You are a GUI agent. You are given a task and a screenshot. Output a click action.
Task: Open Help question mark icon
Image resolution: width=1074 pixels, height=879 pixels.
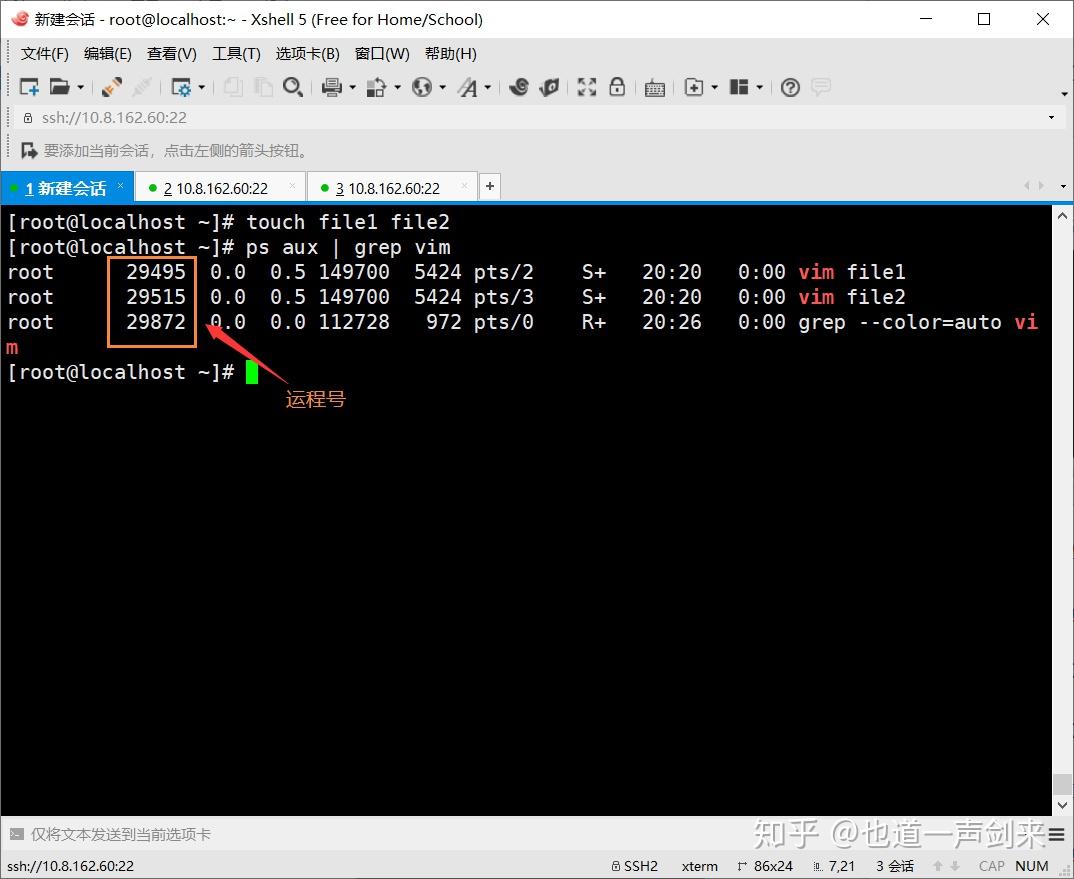click(x=790, y=87)
